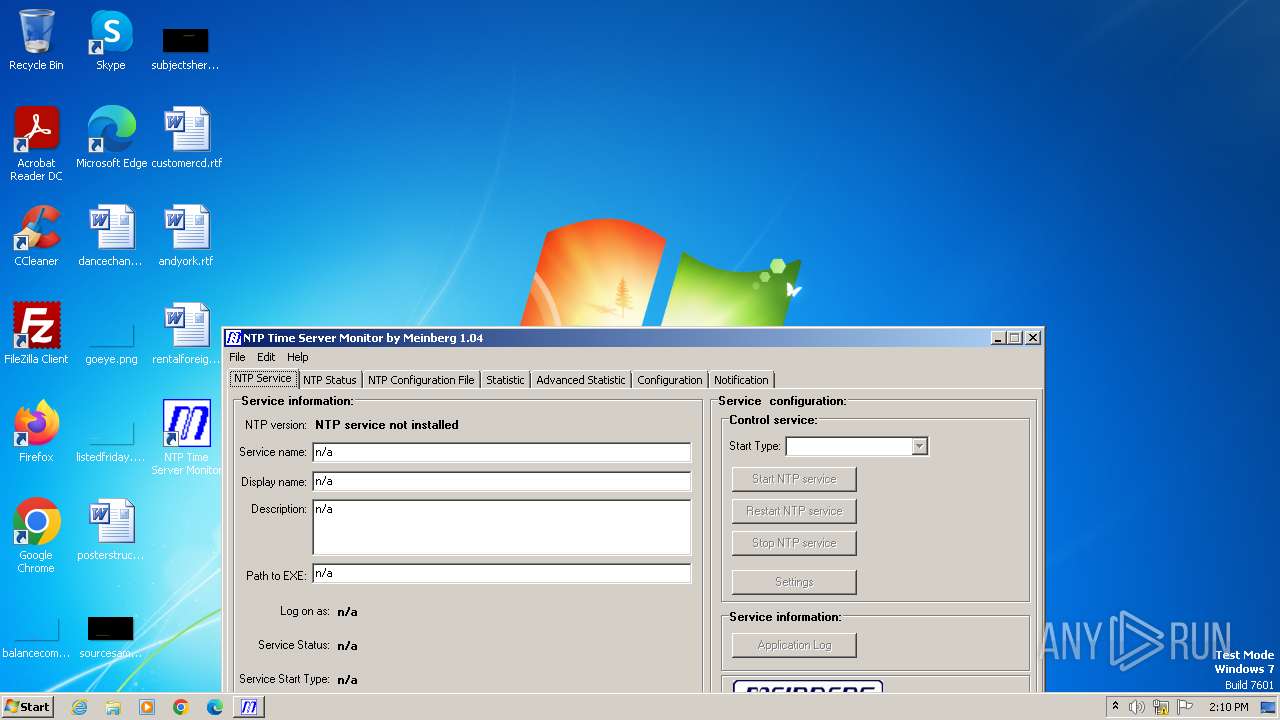Select the listedfriday desktop file
The width and height of the screenshot is (1280, 720).
[x=110, y=440]
